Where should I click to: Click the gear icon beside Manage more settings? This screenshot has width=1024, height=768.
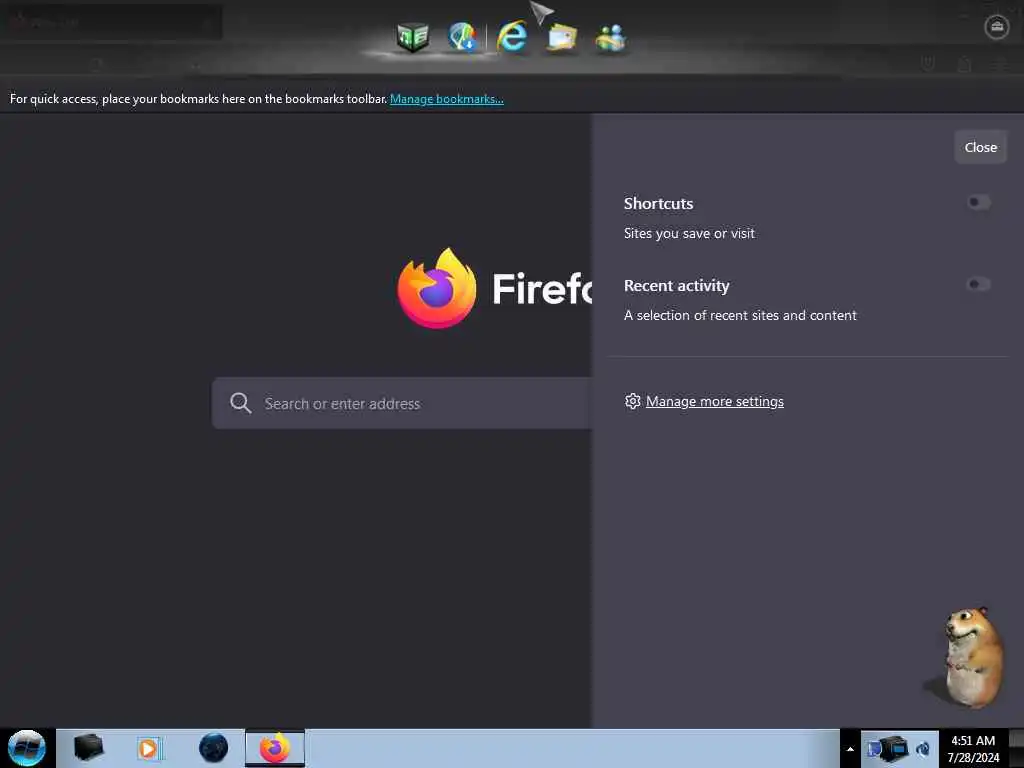point(632,401)
